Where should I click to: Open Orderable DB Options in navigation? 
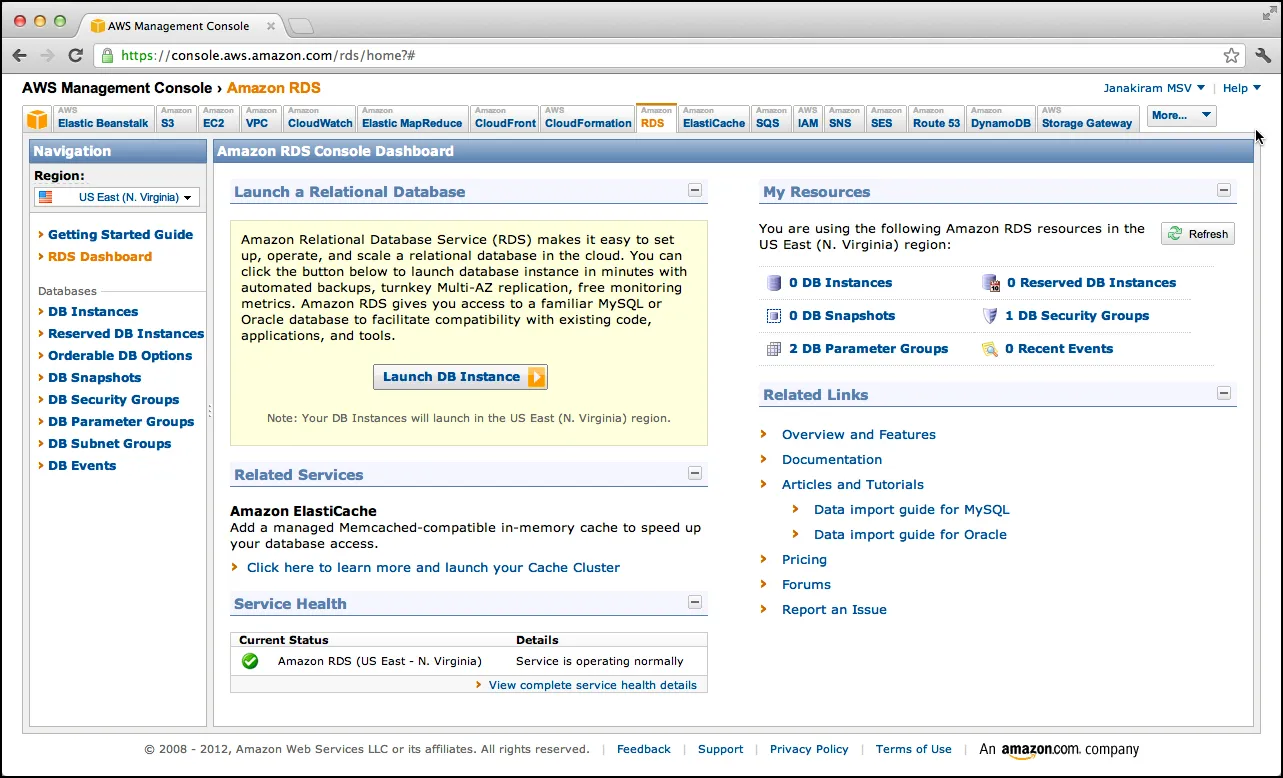pyautogui.click(x=120, y=355)
